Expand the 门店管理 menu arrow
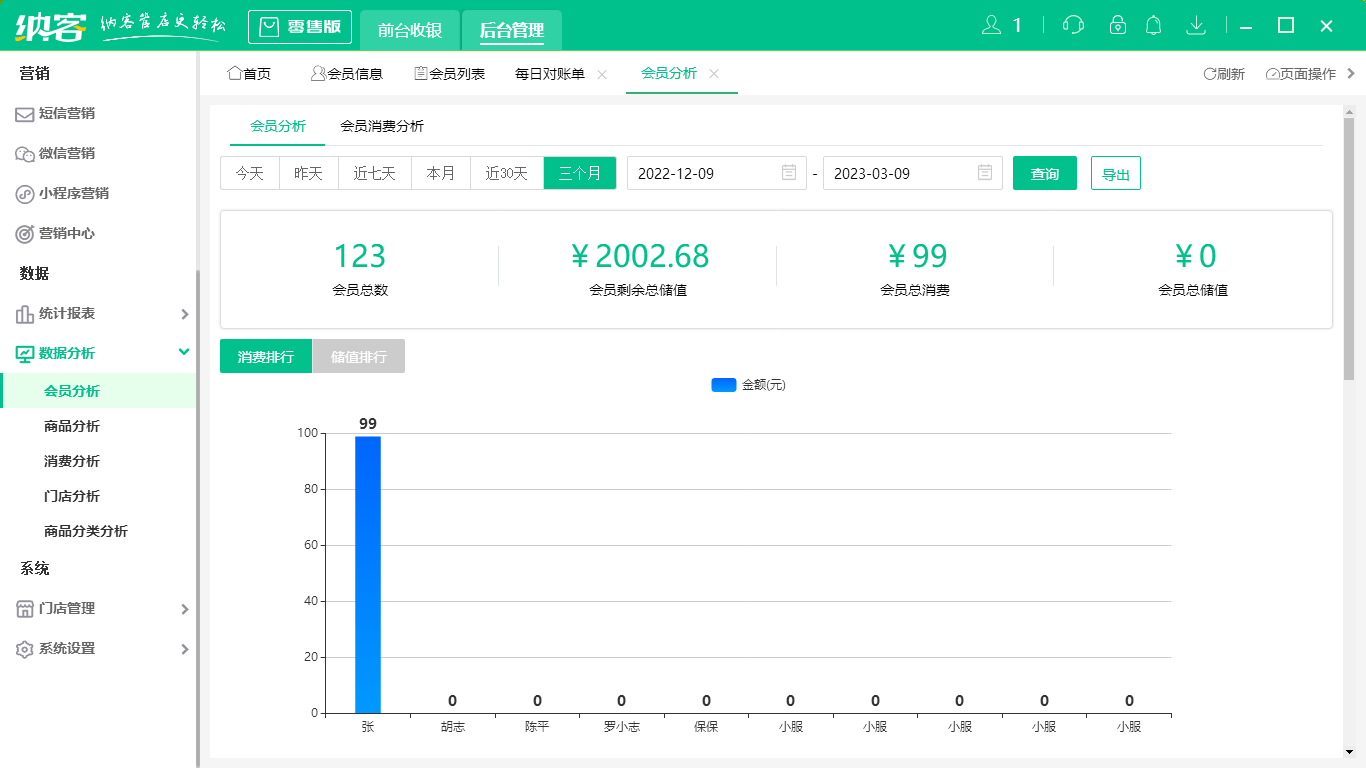The image size is (1366, 768). 184,609
